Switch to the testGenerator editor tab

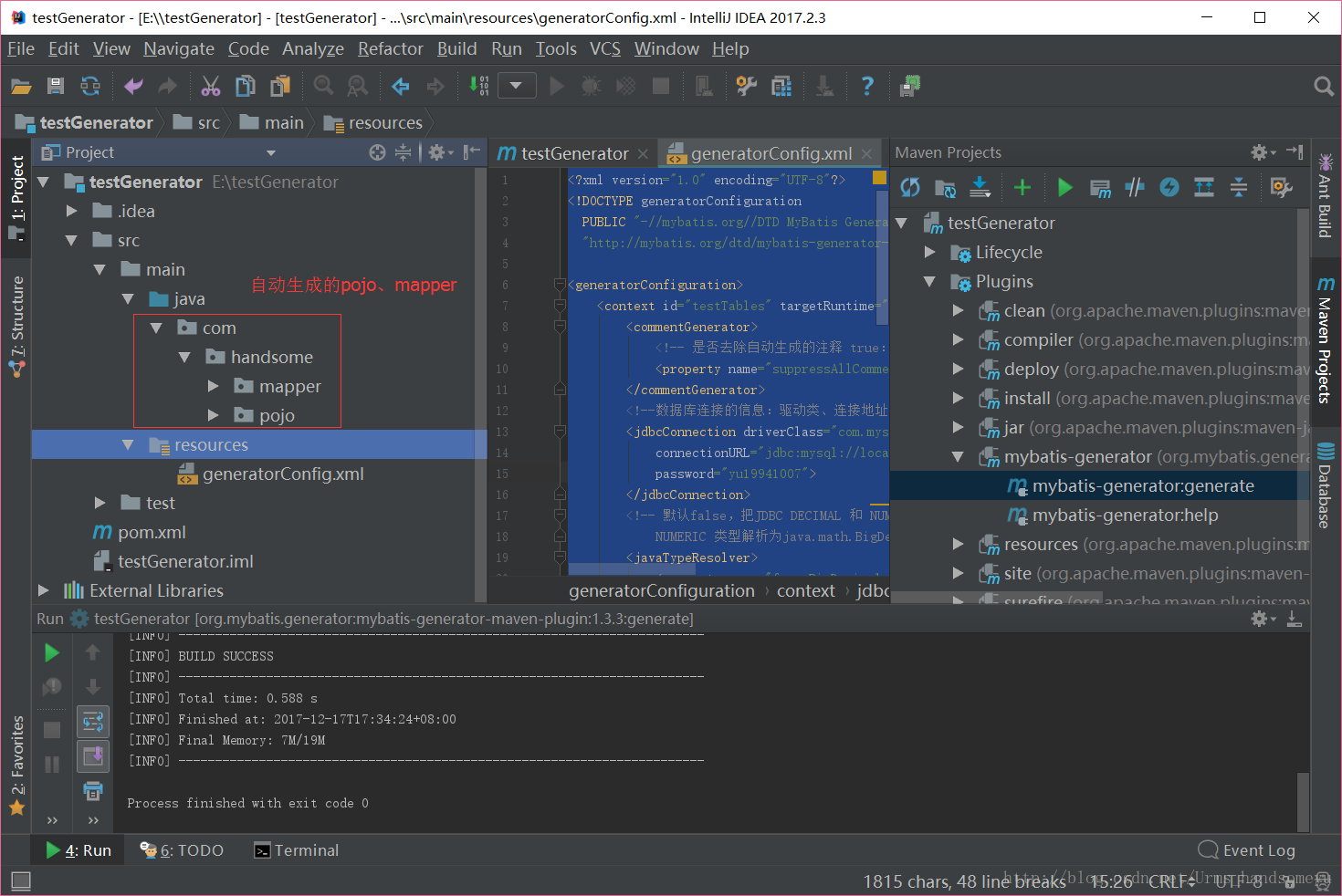(x=574, y=153)
